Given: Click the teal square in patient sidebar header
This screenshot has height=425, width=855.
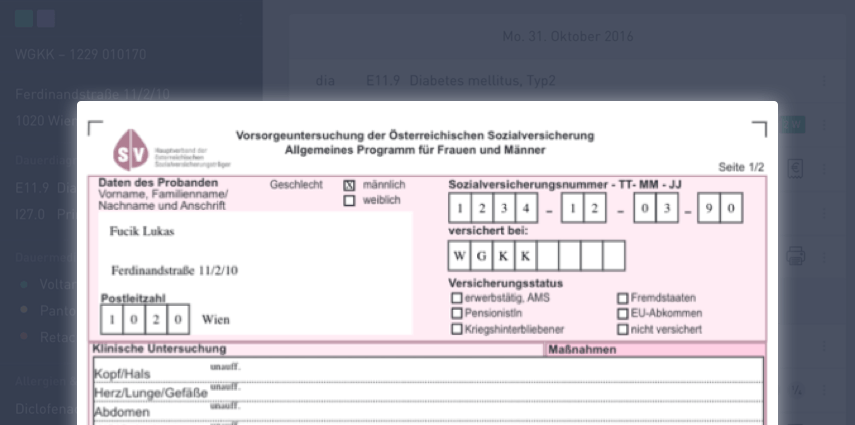Looking at the screenshot, I should coord(24,19).
